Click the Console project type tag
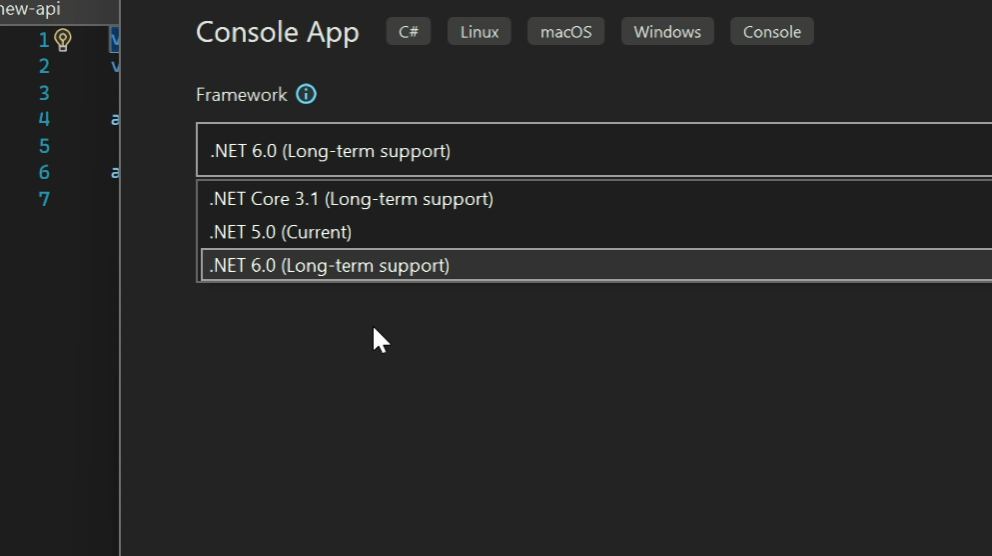 coord(772,32)
